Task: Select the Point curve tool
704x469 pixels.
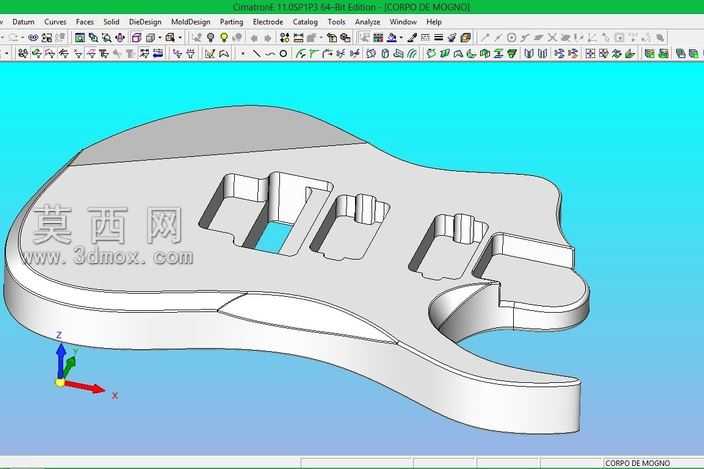Action: (x=243, y=54)
